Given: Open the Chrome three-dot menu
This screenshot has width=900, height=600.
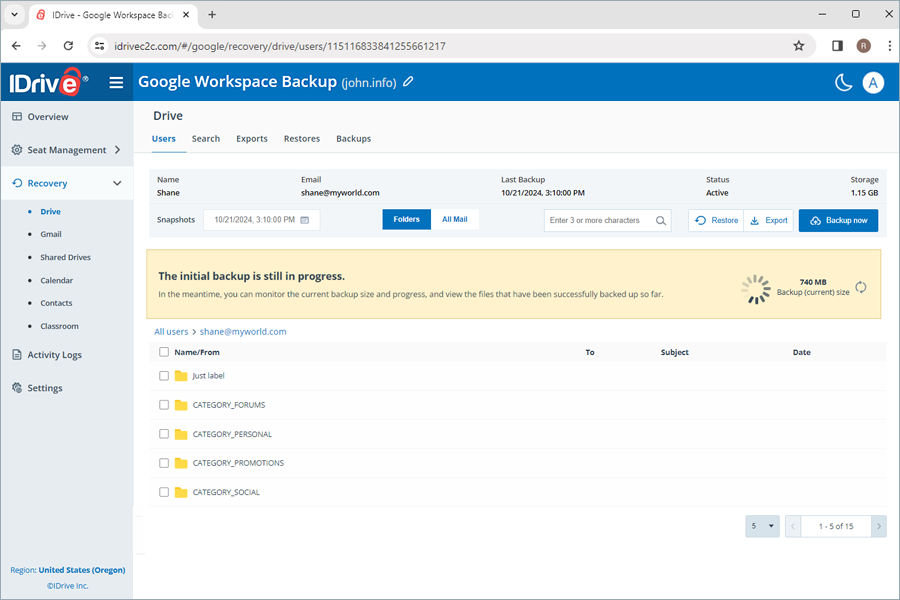Looking at the screenshot, I should coord(889,46).
